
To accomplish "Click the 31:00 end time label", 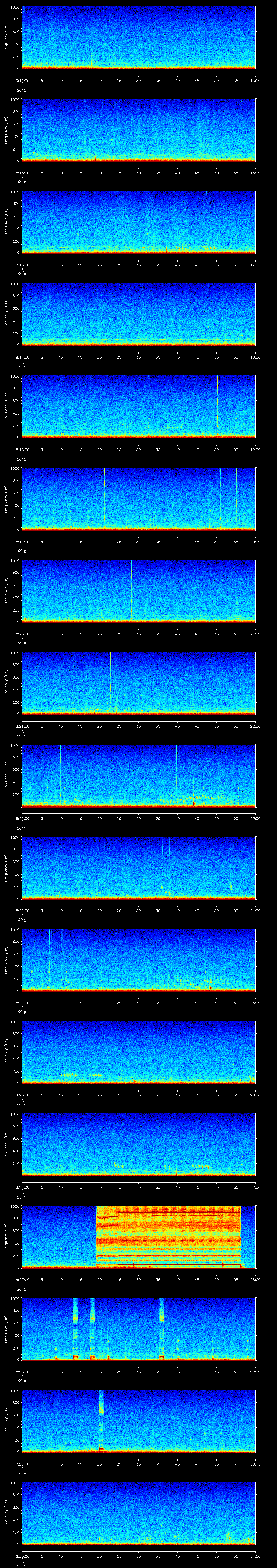I will (x=256, y=1556).
